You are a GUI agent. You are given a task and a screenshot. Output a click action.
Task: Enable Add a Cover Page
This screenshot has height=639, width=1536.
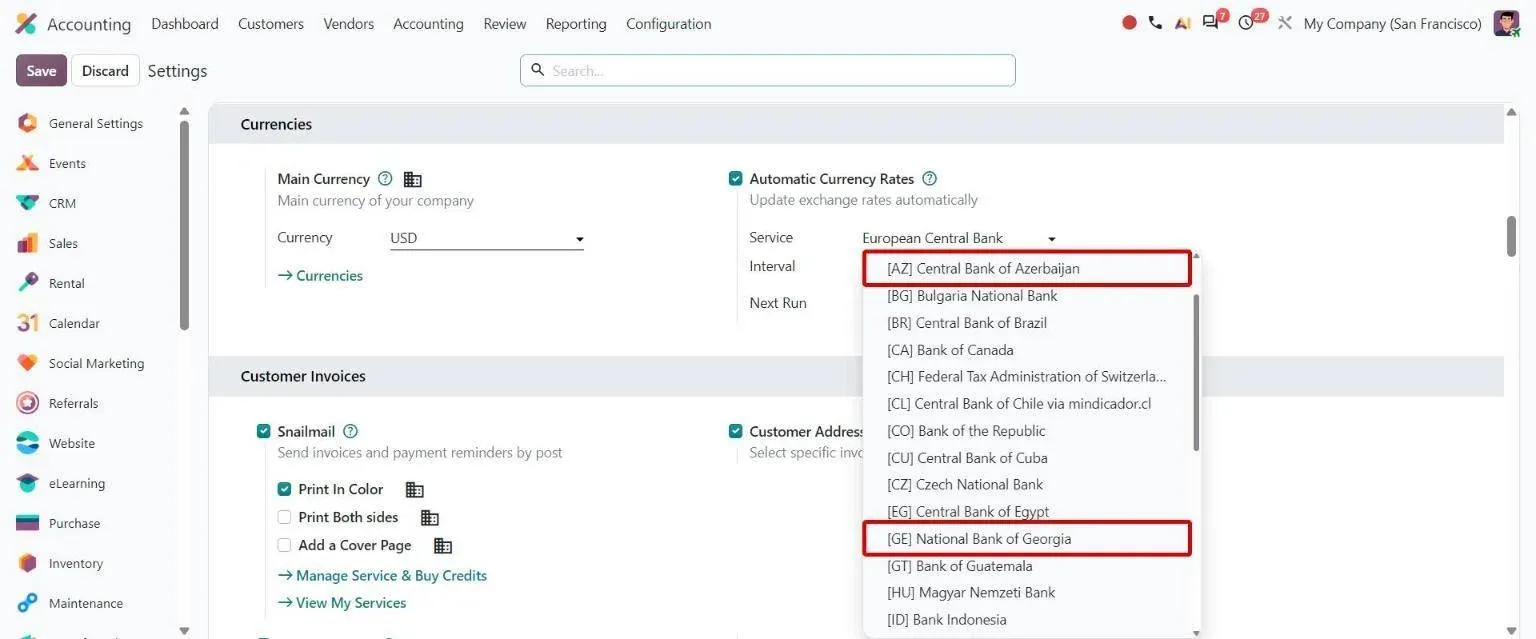[284, 545]
